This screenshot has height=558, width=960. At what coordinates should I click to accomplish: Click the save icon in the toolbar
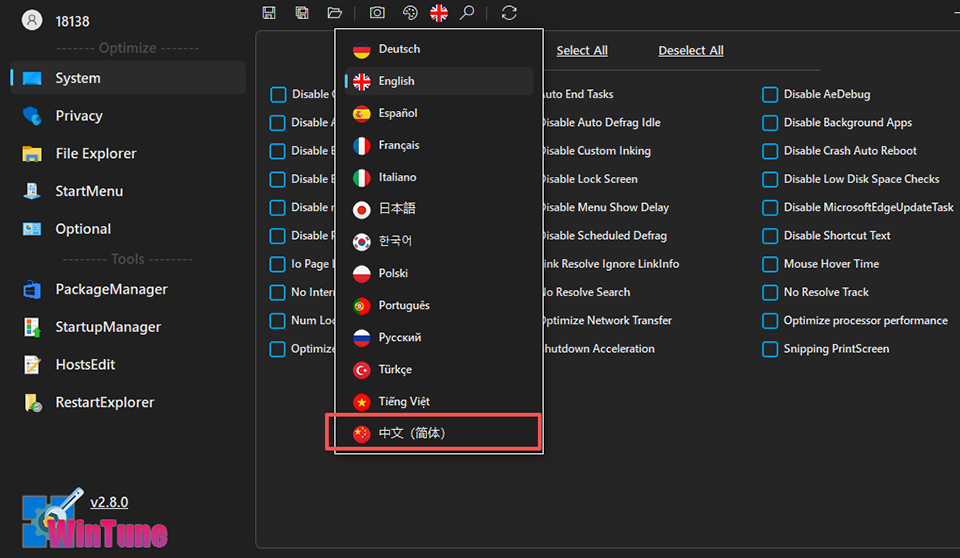pyautogui.click(x=269, y=13)
